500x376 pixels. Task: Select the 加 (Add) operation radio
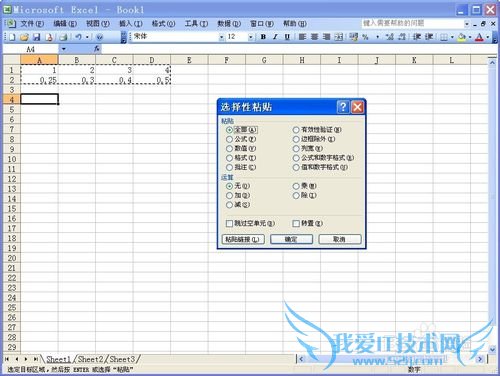(x=229, y=195)
